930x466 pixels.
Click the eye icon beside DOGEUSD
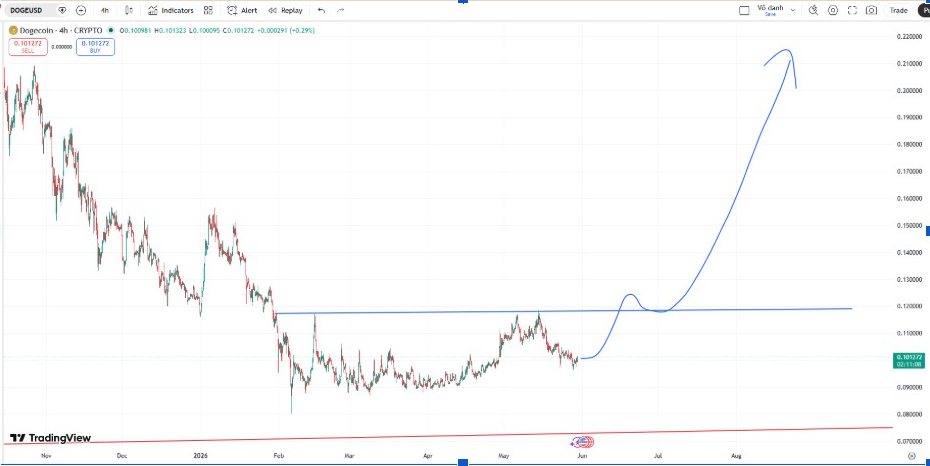62,10
